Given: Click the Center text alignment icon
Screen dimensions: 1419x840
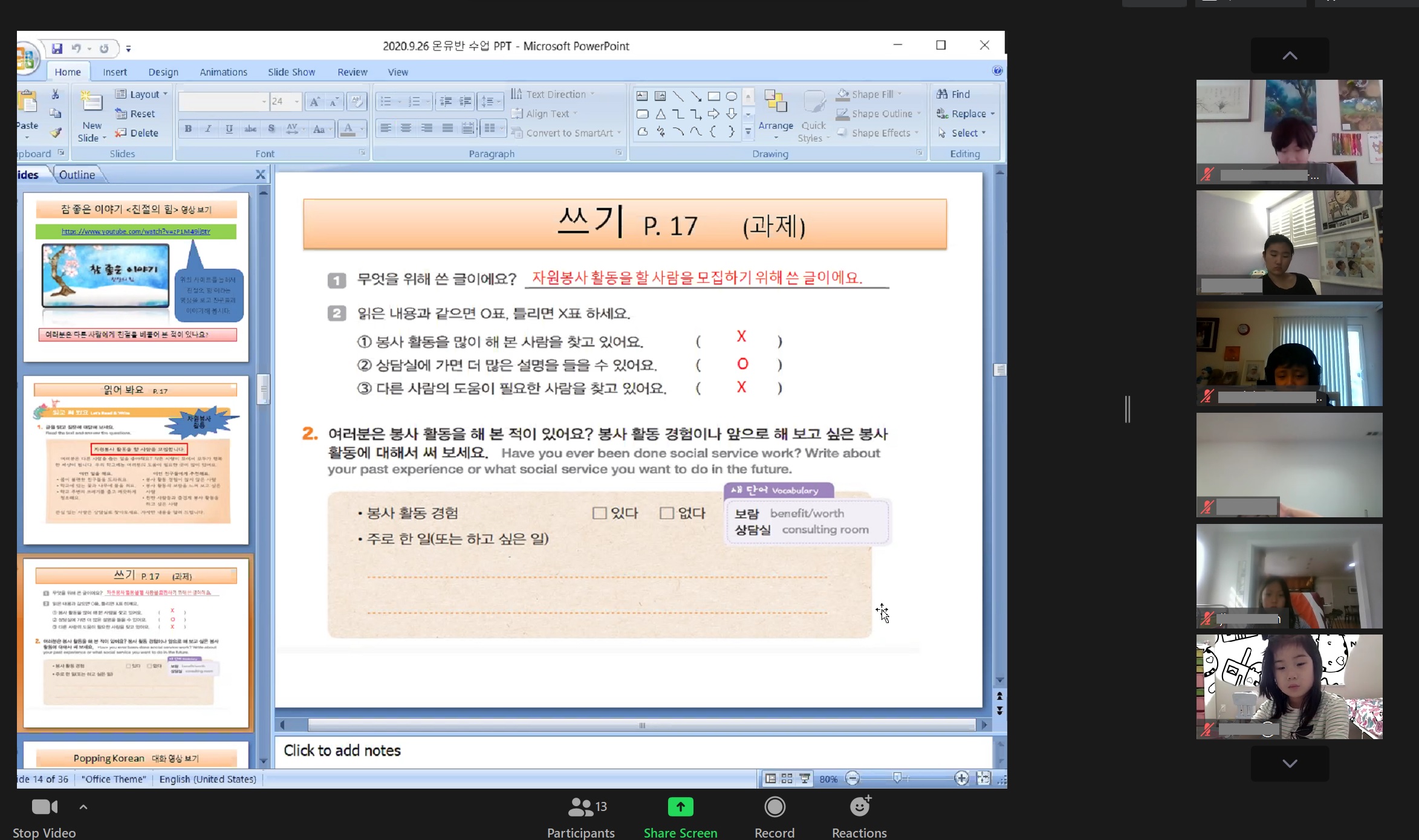Looking at the screenshot, I should tap(406, 128).
